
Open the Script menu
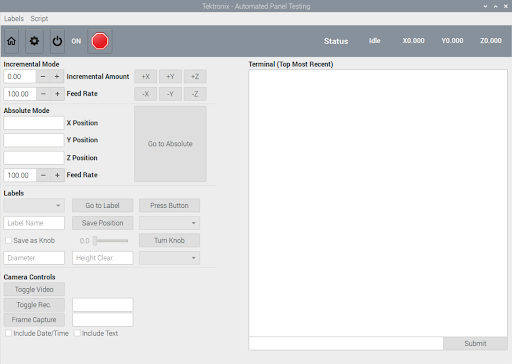[x=39, y=19]
